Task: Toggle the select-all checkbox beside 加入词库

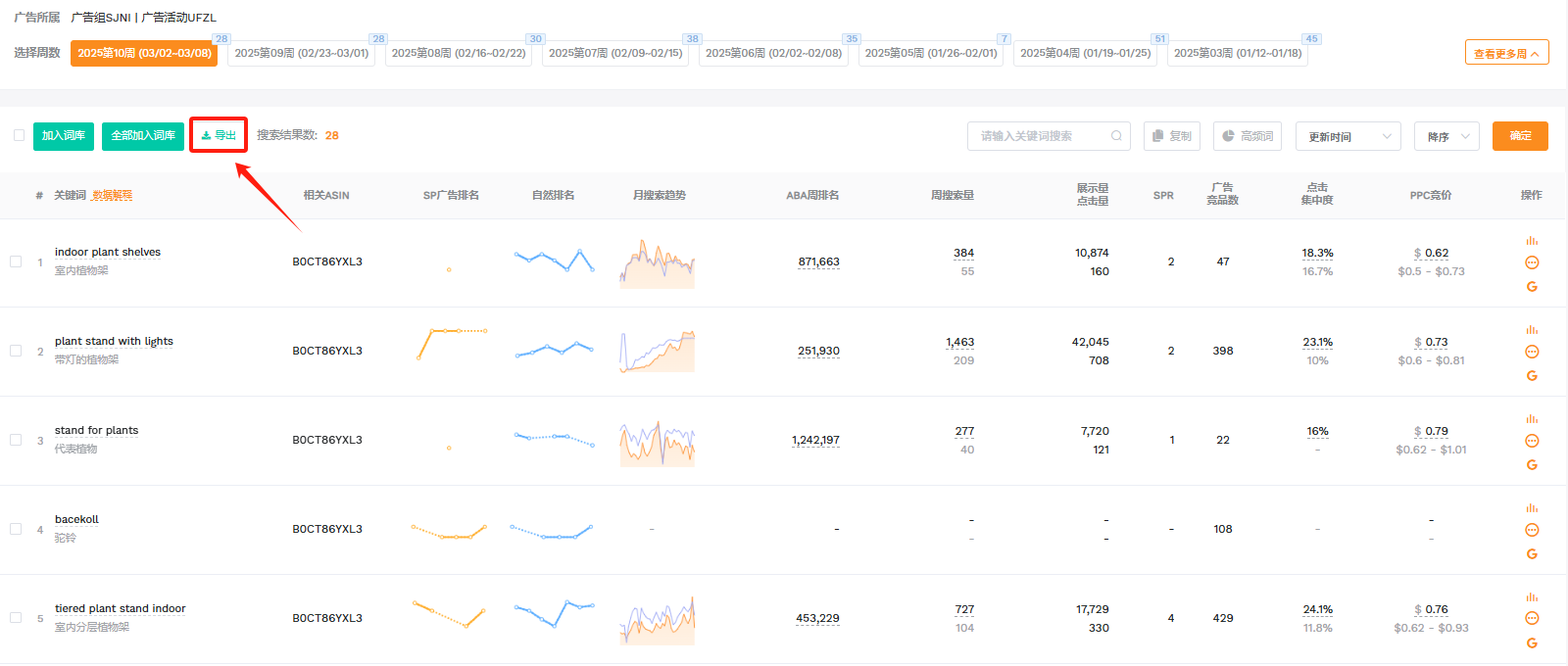Action: pos(19,135)
